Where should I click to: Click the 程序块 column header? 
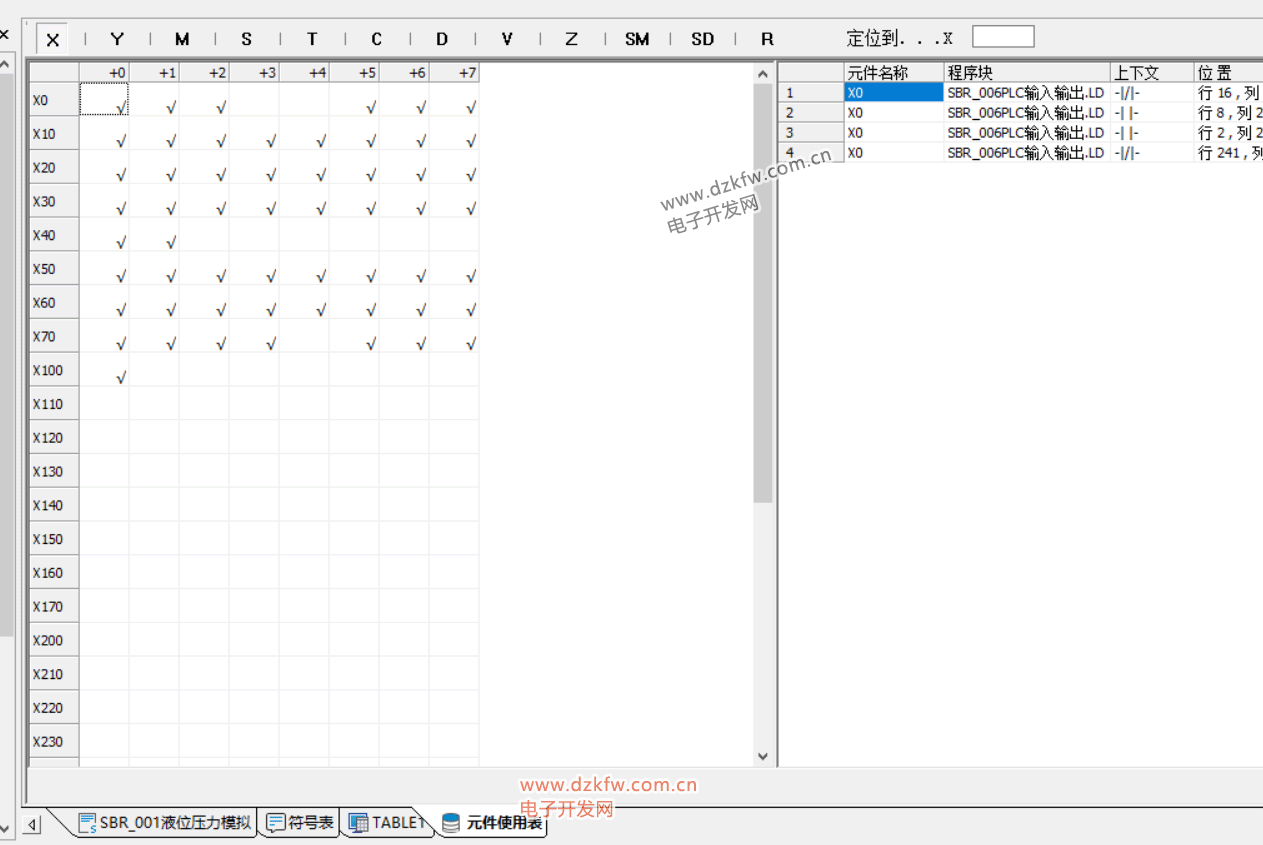(x=1026, y=73)
